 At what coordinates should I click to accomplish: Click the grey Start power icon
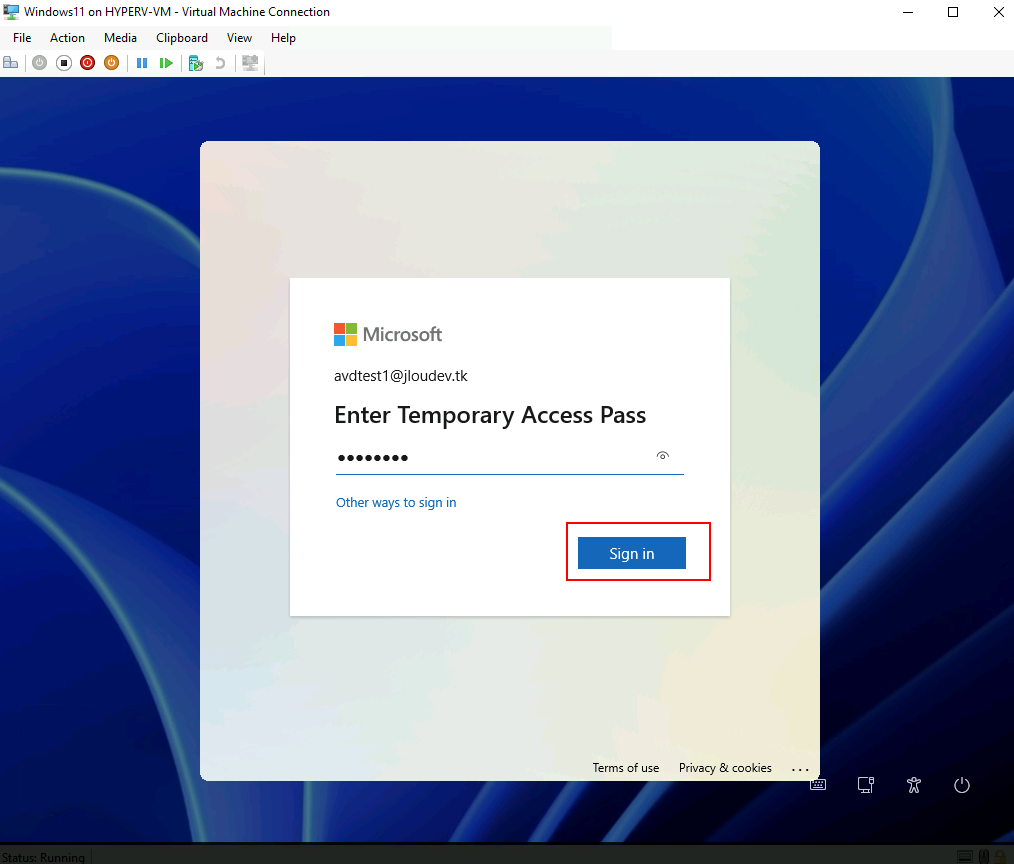39,63
